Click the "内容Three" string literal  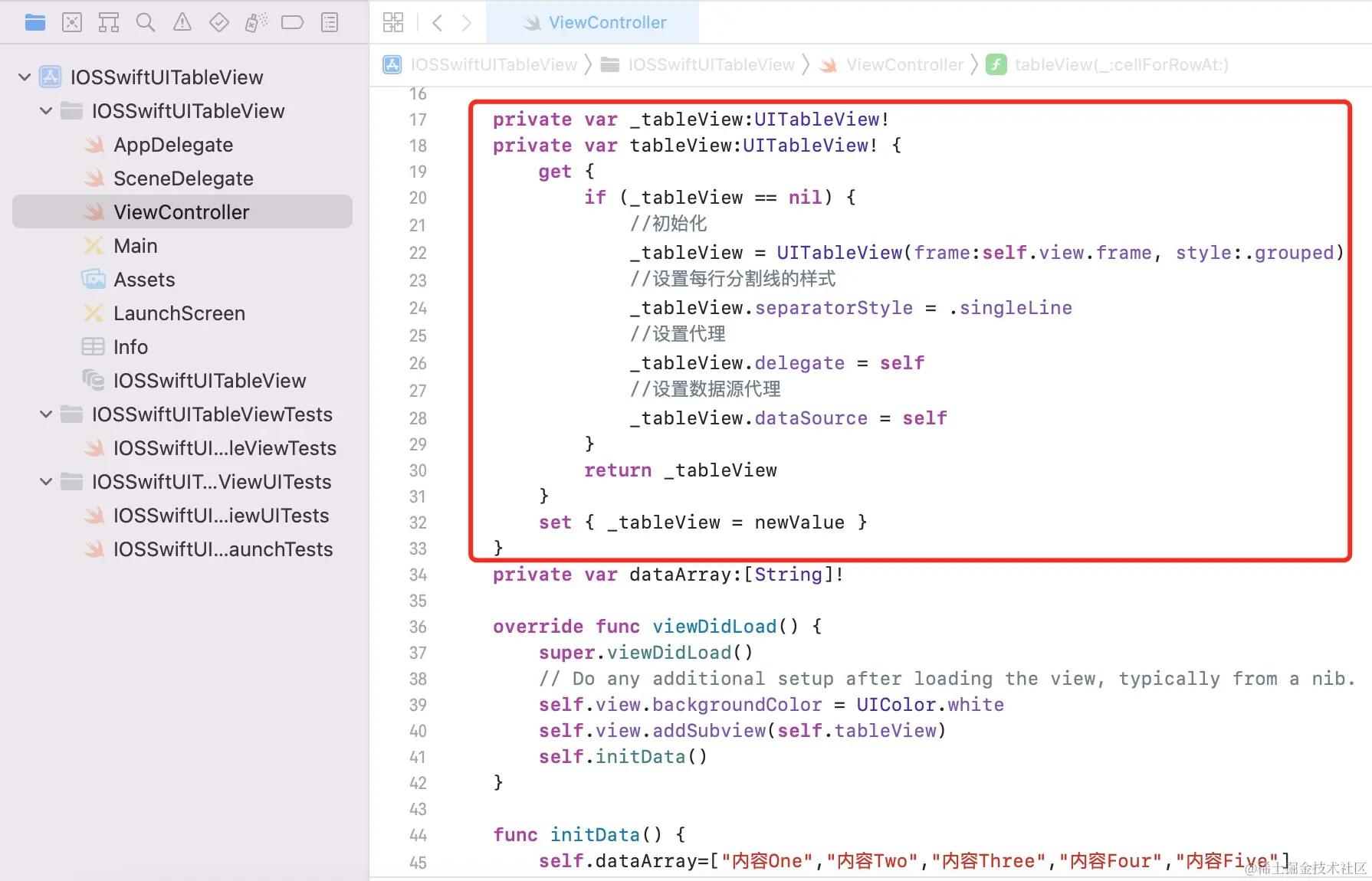[x=989, y=861]
